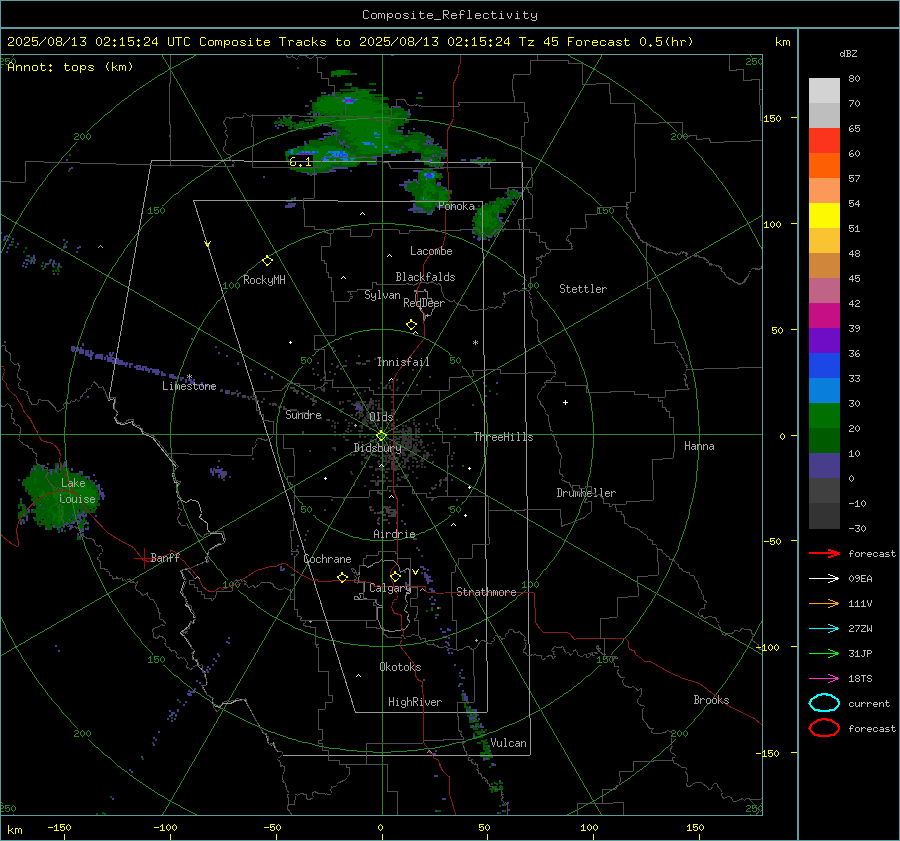Click the Blackfalds city label
Viewport: 900px width, 841px height.
tap(425, 277)
